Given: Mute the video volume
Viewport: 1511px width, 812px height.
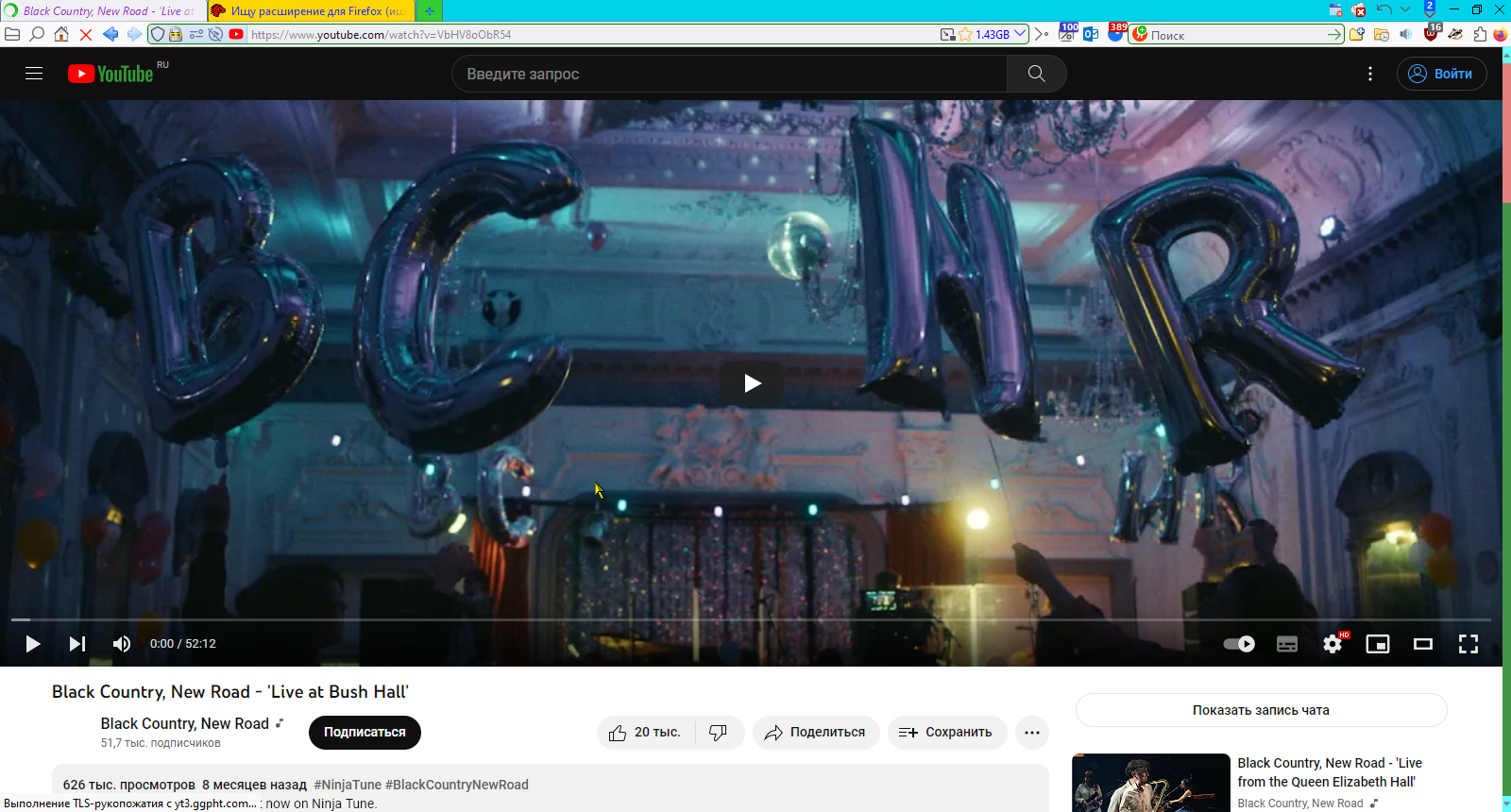Looking at the screenshot, I should 122,644.
